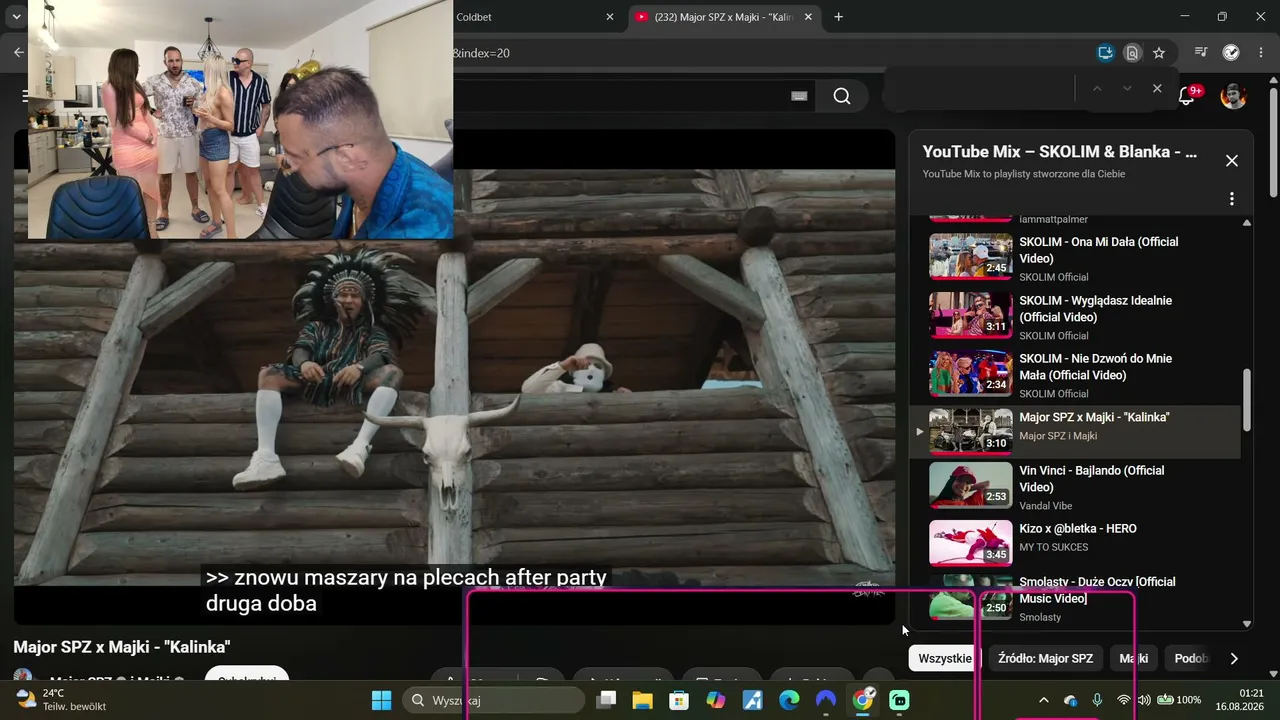Play SKOLIM - Nie Dzwoń do Mnie Mała thumbnail
The width and height of the screenshot is (1280, 720).
(970, 374)
